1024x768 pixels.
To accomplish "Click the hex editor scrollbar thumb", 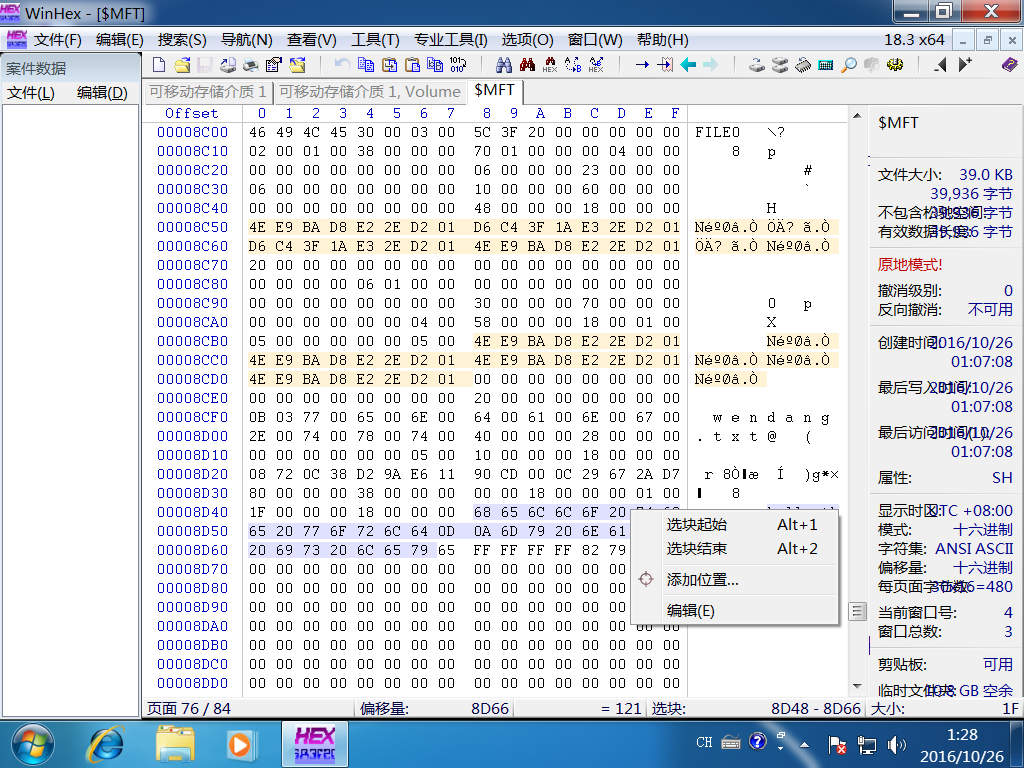I will [x=857, y=611].
